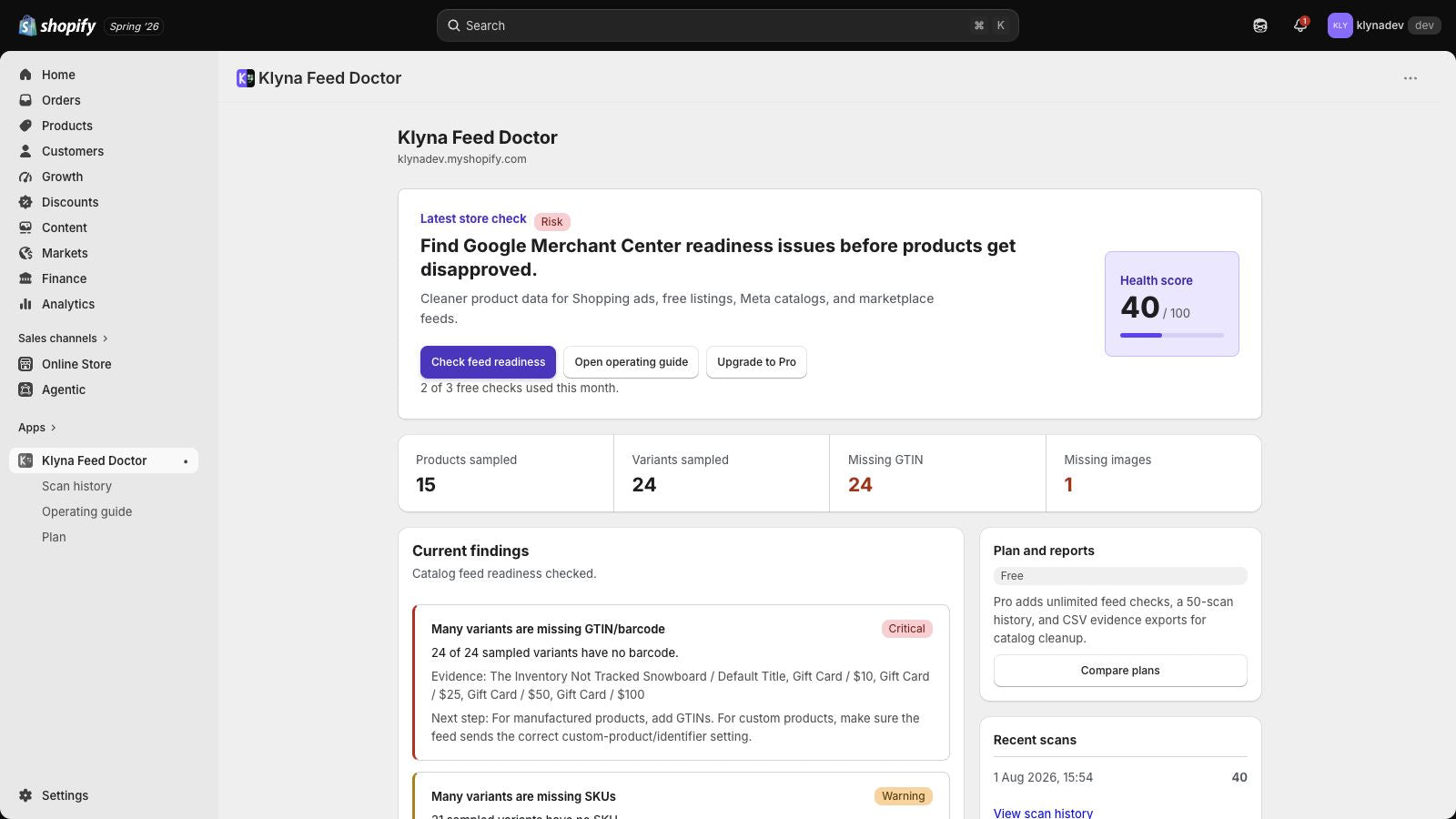Click the 2 of 3 free checks used text

[520, 388]
